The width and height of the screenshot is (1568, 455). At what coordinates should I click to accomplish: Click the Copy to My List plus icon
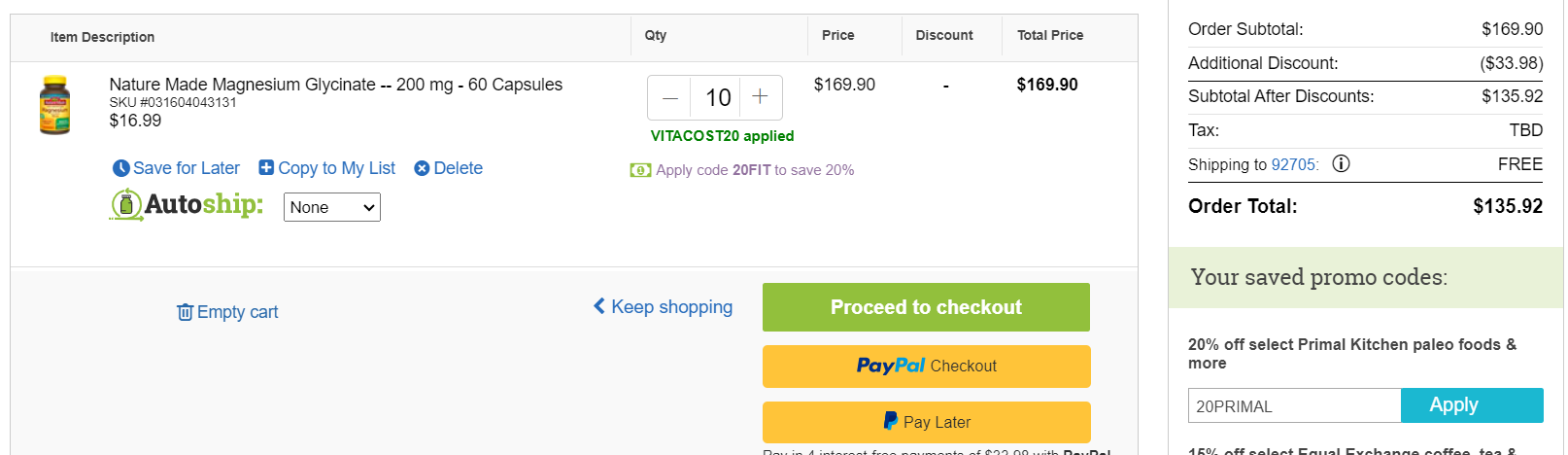click(x=266, y=167)
